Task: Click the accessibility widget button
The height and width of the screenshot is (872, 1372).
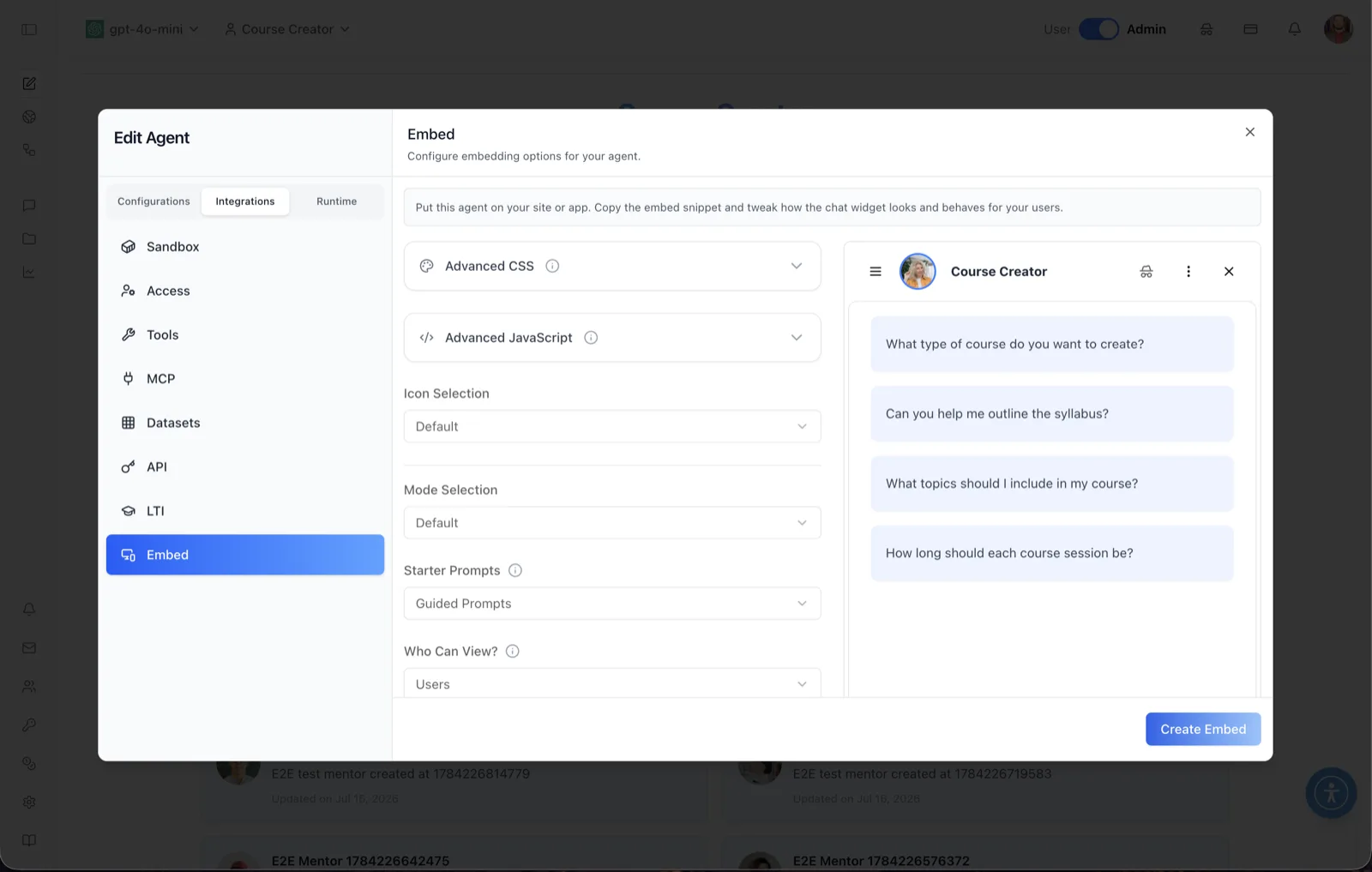Action: tap(1331, 793)
